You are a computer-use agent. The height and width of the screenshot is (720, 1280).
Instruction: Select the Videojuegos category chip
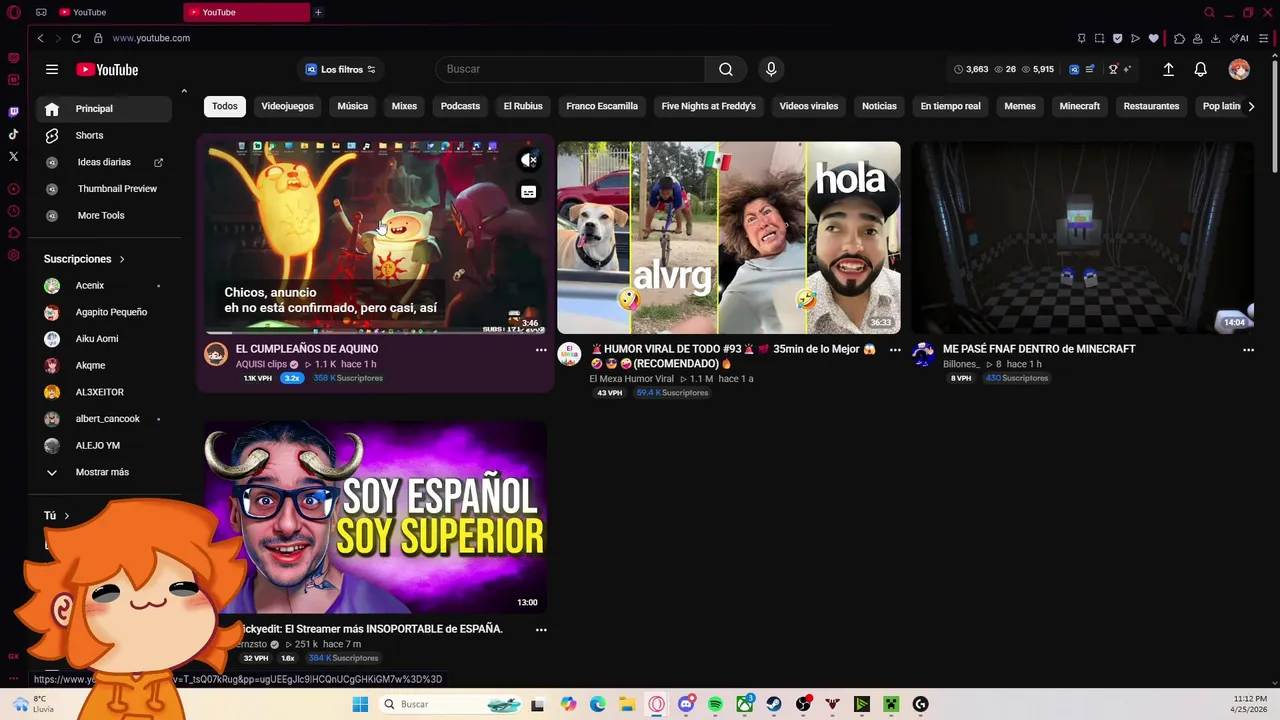coord(287,106)
